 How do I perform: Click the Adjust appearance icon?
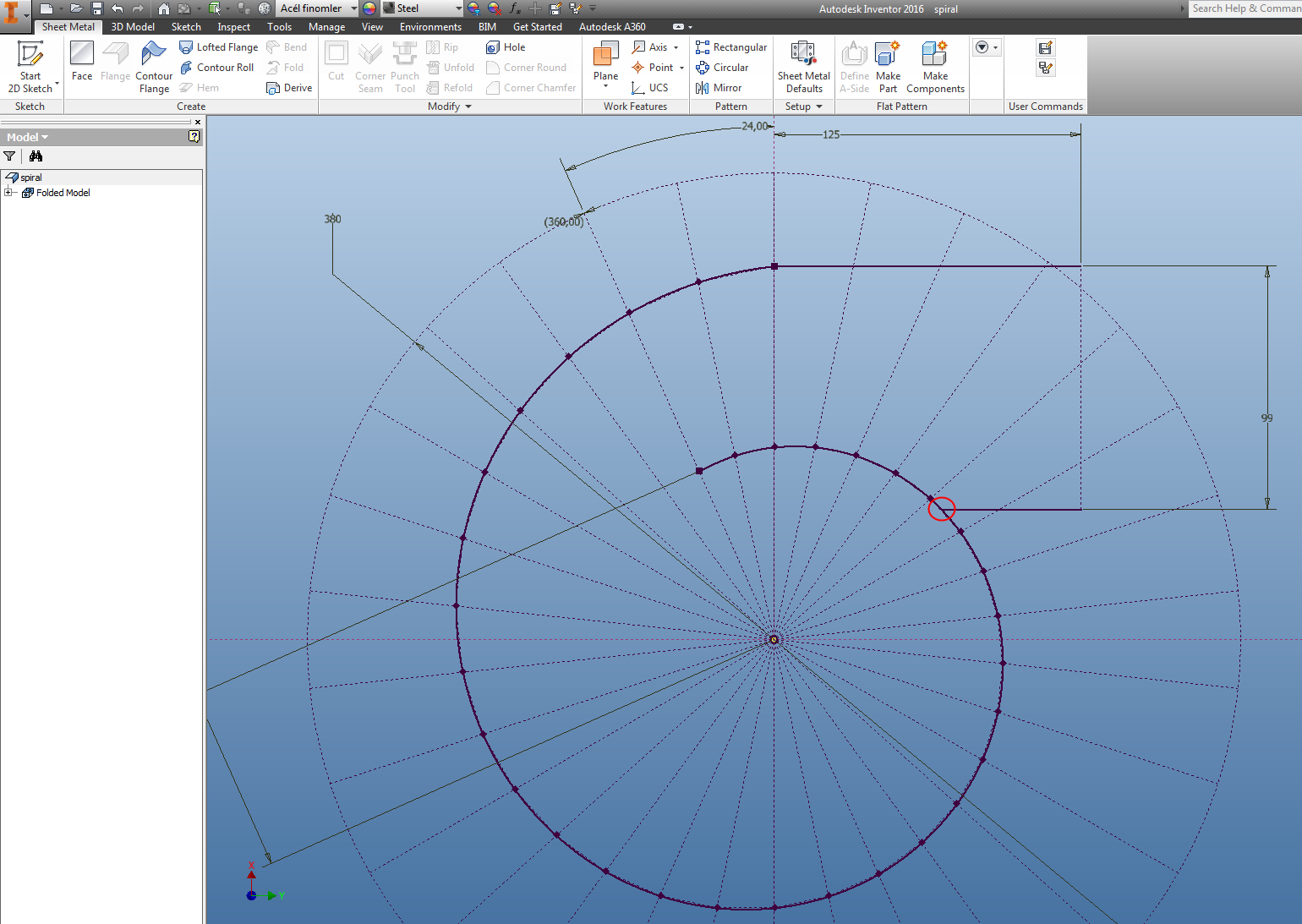(473, 8)
